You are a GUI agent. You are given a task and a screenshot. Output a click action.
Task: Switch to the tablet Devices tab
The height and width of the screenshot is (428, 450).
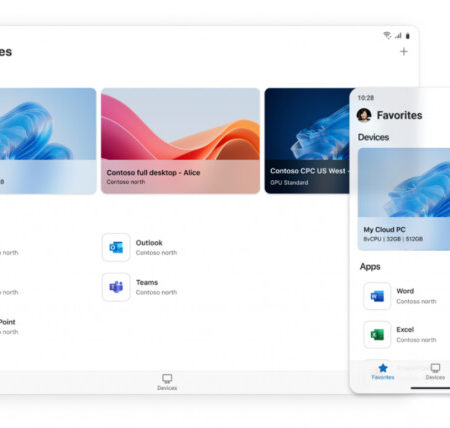tap(167, 382)
